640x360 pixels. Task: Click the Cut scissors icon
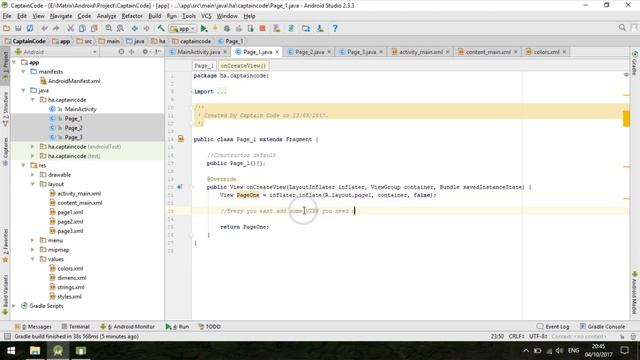pos(71,28)
